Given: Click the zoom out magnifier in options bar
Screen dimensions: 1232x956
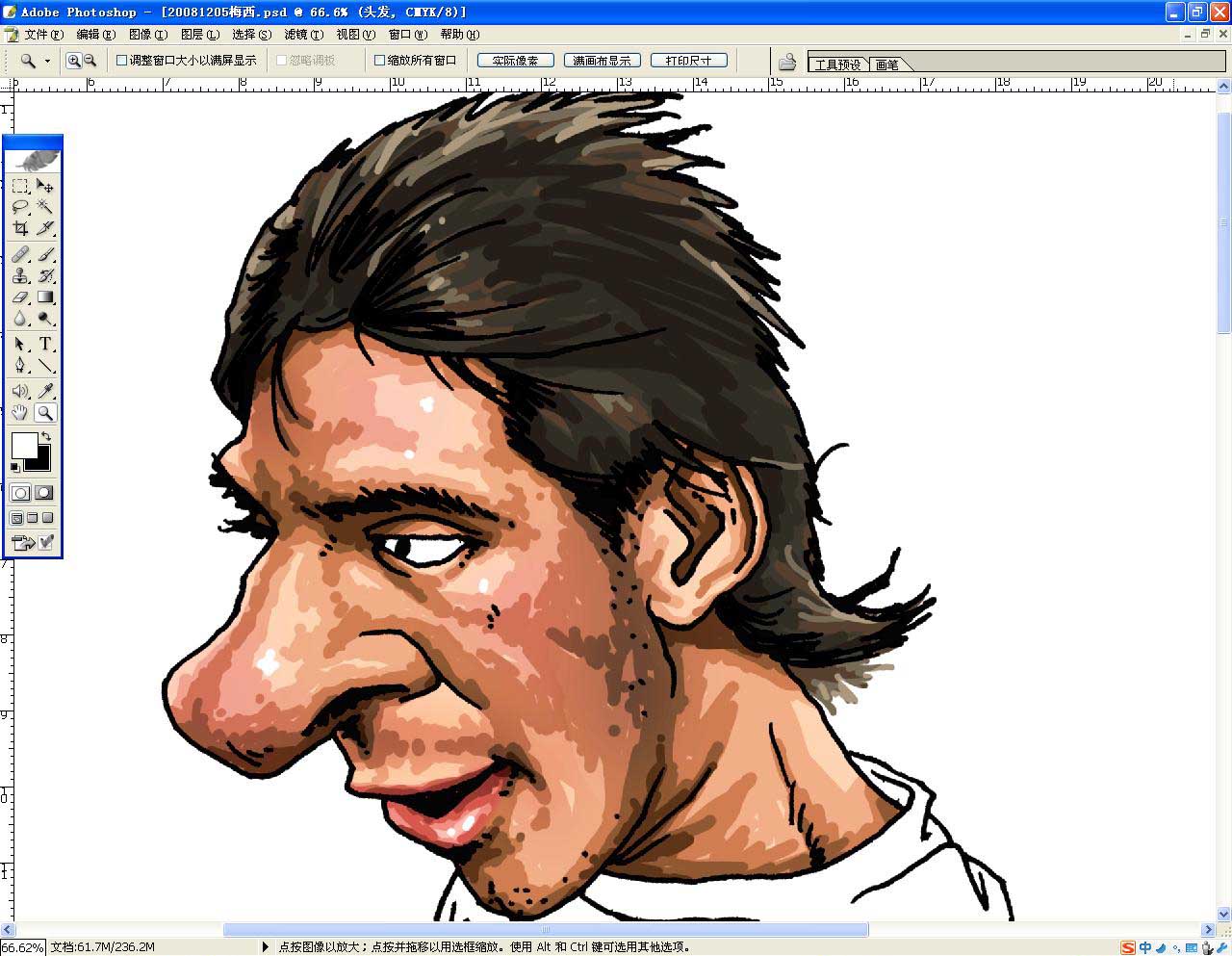Looking at the screenshot, I should 90,61.
